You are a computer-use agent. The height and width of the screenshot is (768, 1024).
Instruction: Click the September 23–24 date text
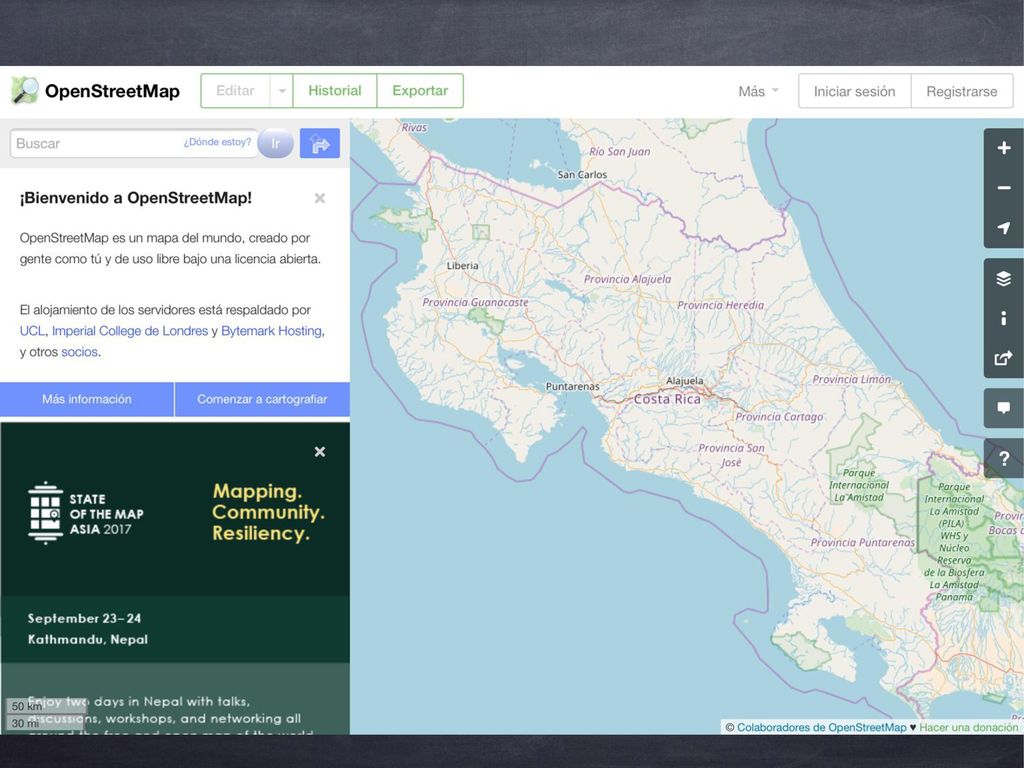84,618
